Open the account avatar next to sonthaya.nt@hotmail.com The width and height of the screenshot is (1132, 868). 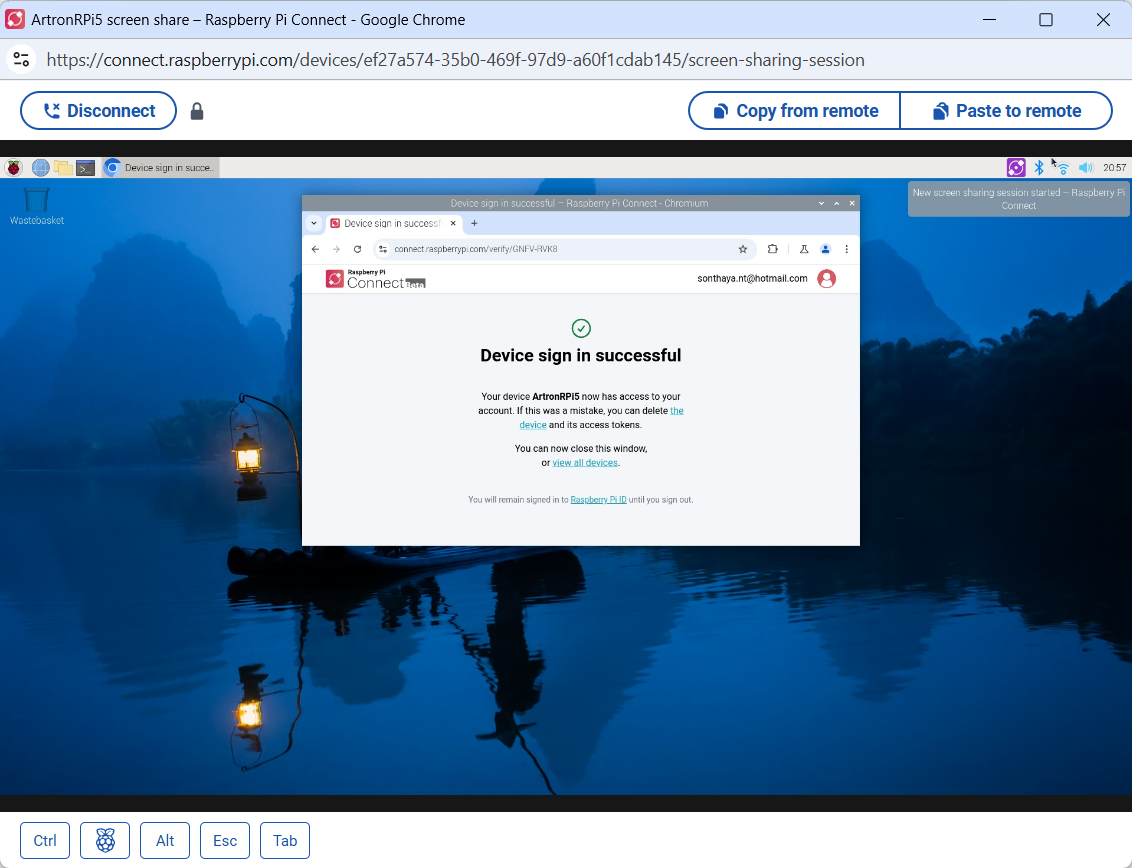827,279
